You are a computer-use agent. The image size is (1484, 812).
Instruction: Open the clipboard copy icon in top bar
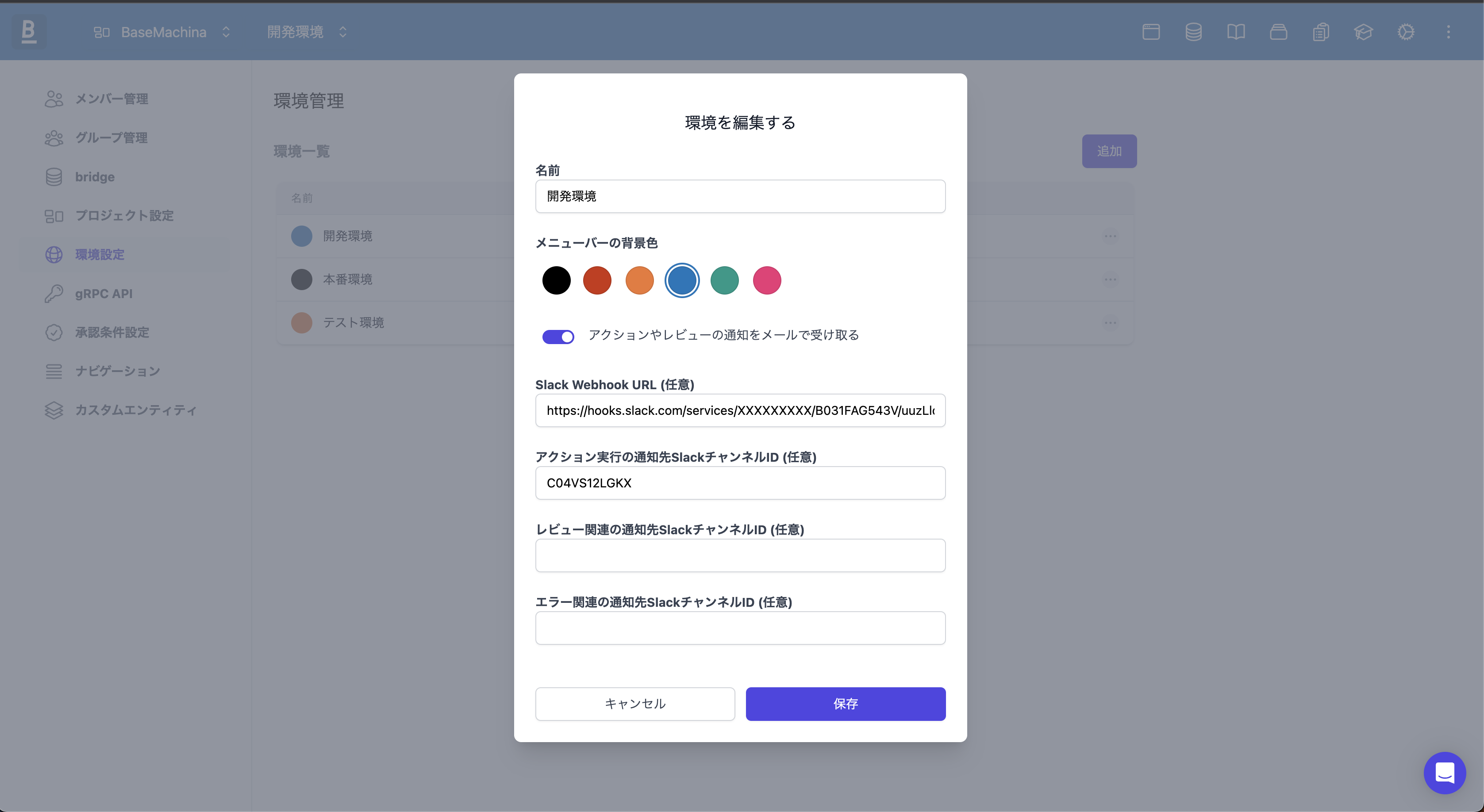(x=1321, y=32)
